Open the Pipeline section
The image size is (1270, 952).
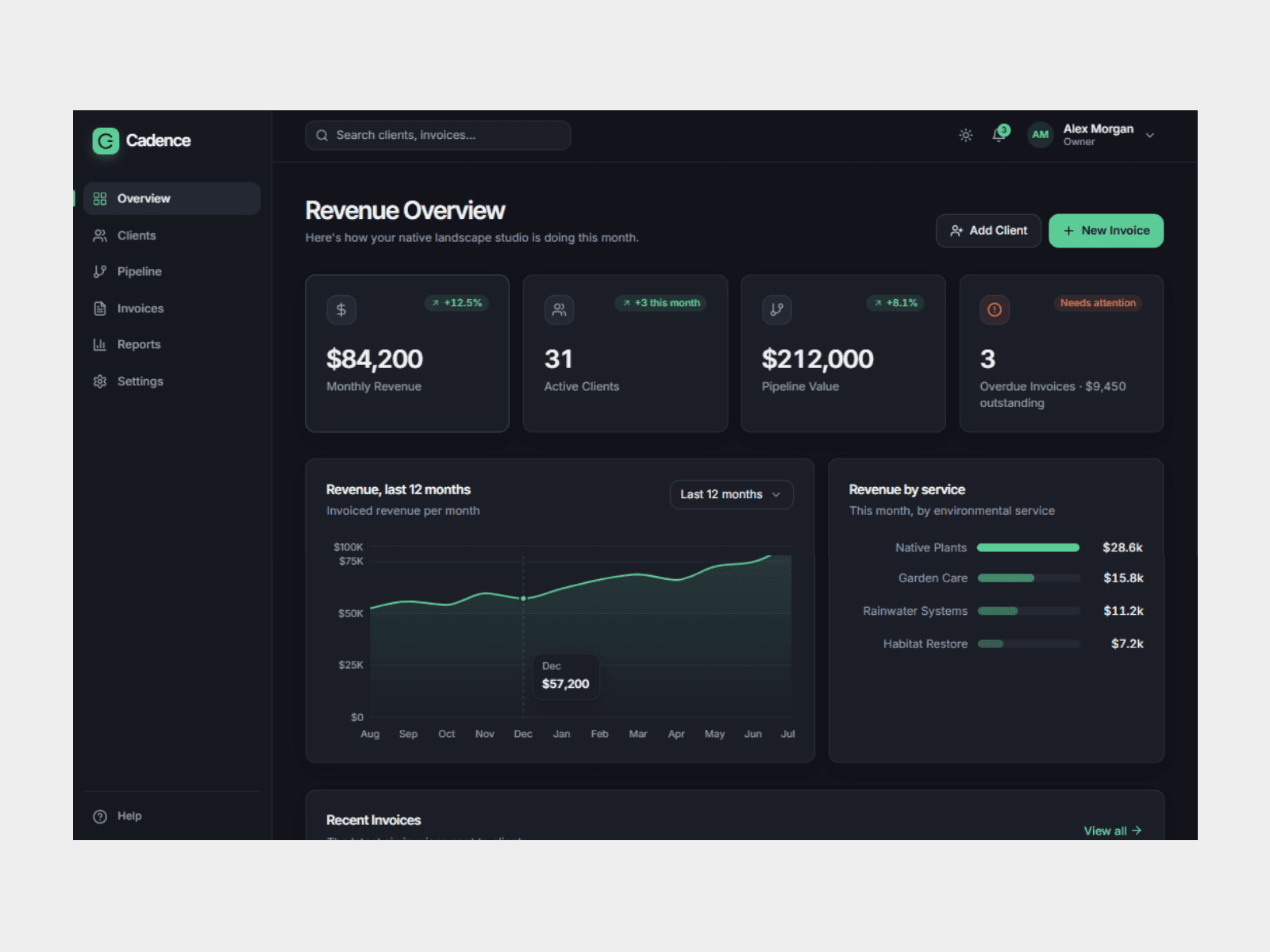[171, 271]
